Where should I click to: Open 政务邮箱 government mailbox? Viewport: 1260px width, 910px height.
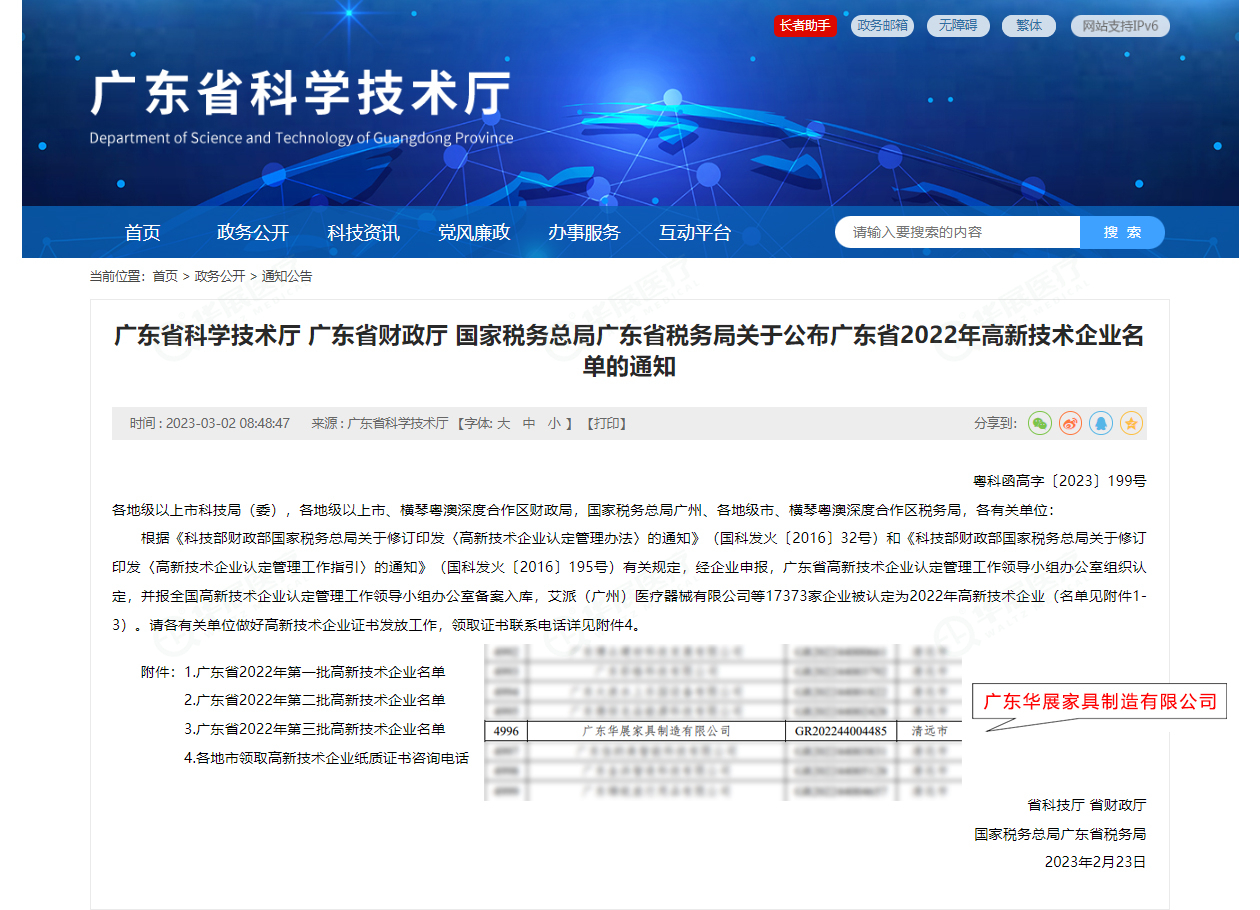click(x=881, y=26)
